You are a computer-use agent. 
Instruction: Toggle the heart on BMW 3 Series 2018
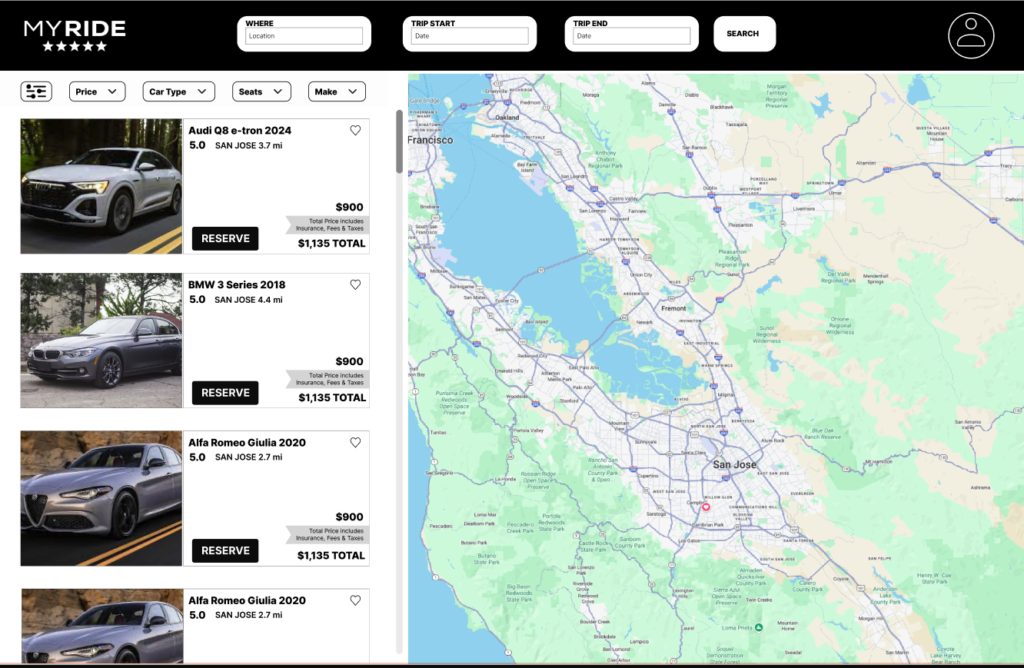coord(355,285)
